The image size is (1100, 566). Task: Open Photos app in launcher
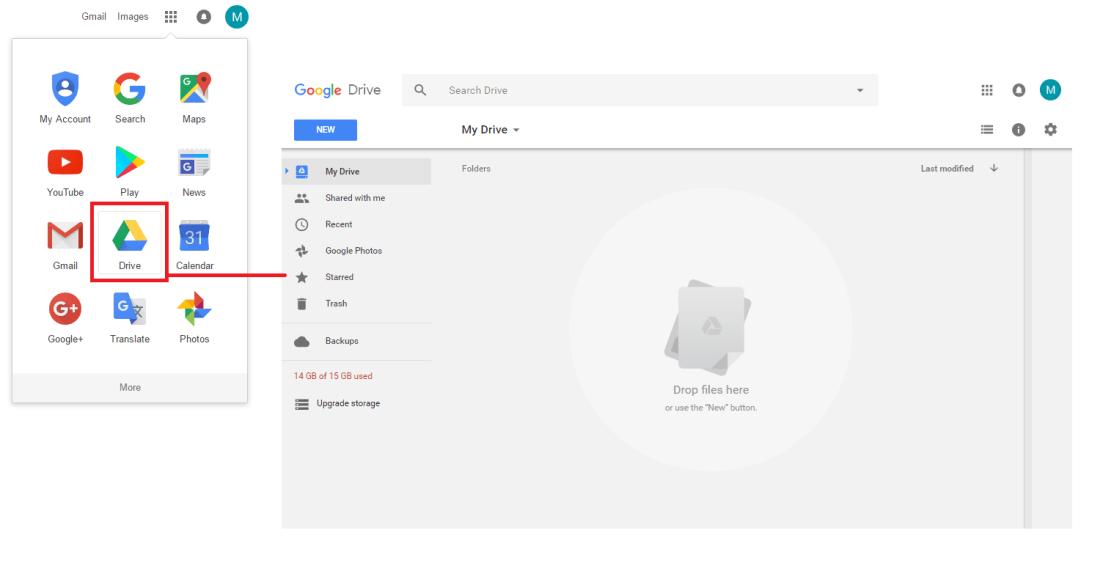point(194,318)
